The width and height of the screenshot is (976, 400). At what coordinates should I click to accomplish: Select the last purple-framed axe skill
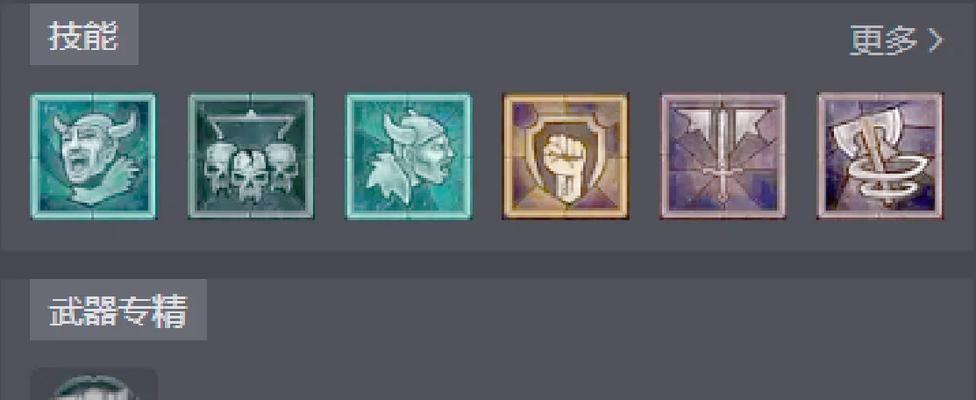pos(880,156)
